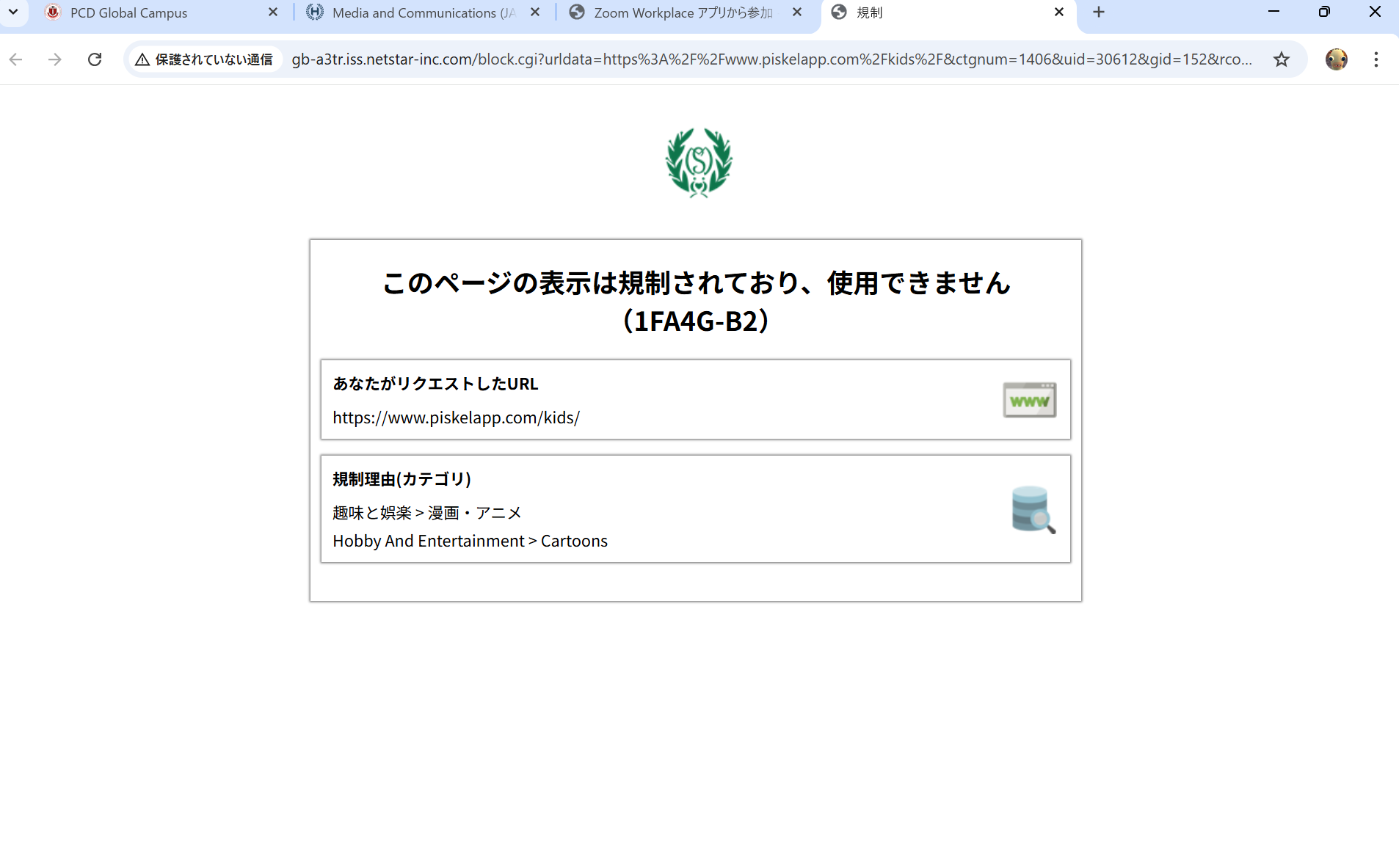Close the Zoom Workplace tab
The height and width of the screenshot is (868, 1399).
click(x=797, y=12)
